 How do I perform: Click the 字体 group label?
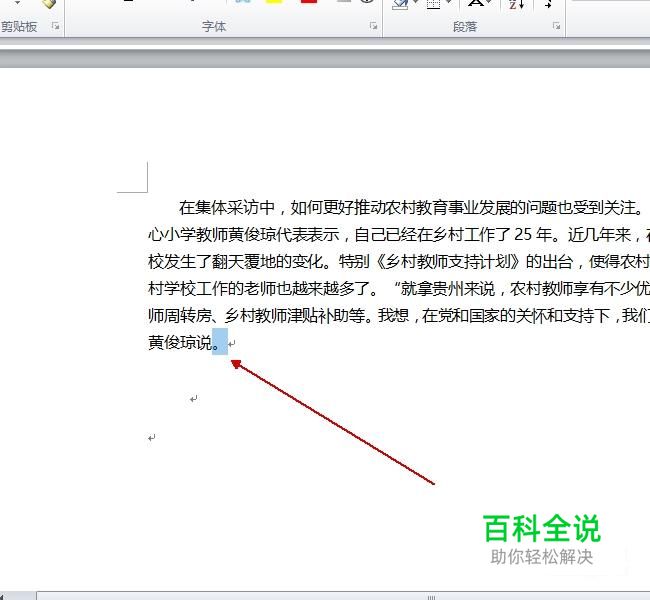coord(214,27)
